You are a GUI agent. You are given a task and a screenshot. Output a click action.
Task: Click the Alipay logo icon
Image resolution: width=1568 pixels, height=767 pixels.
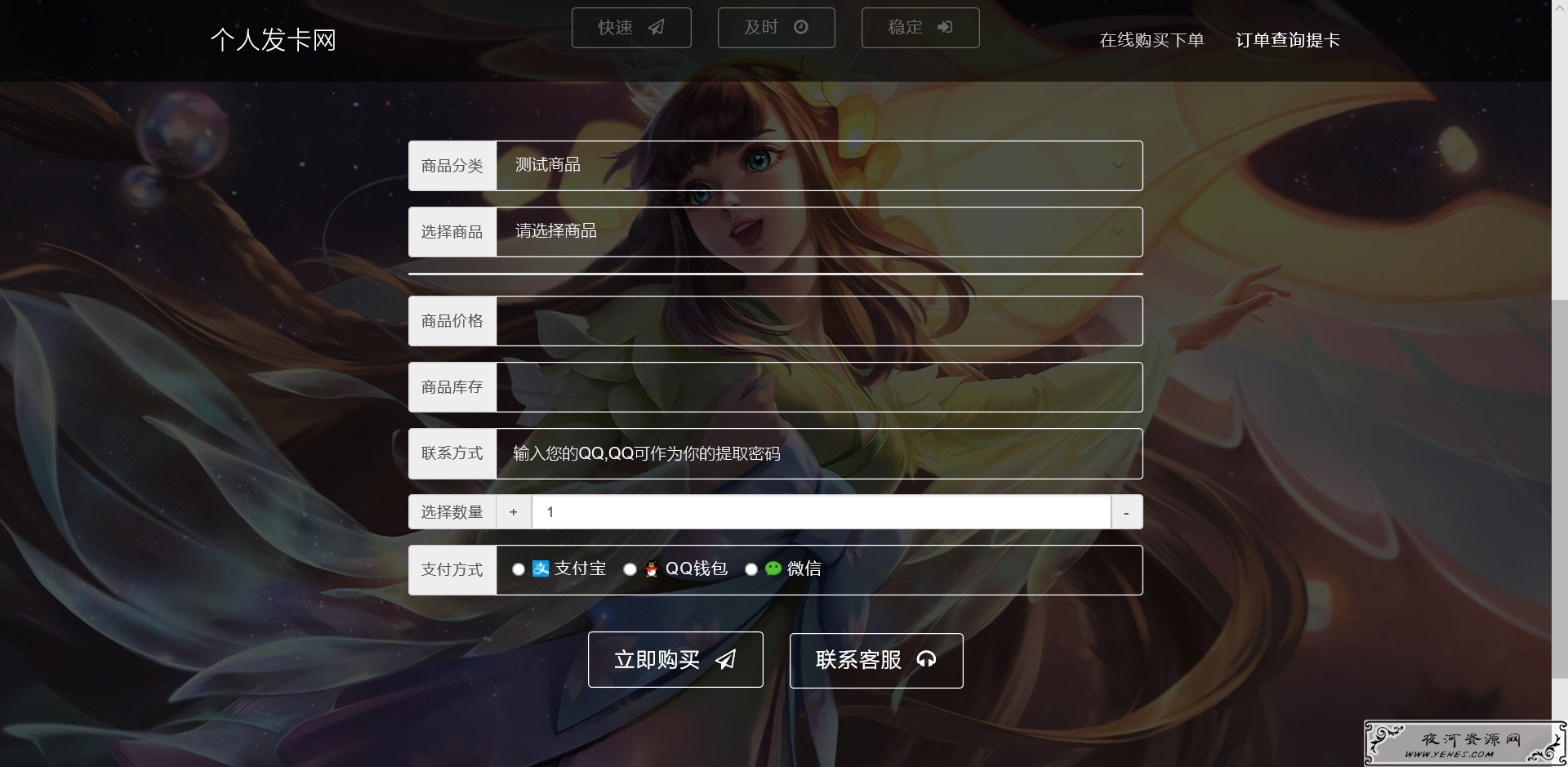tap(541, 569)
